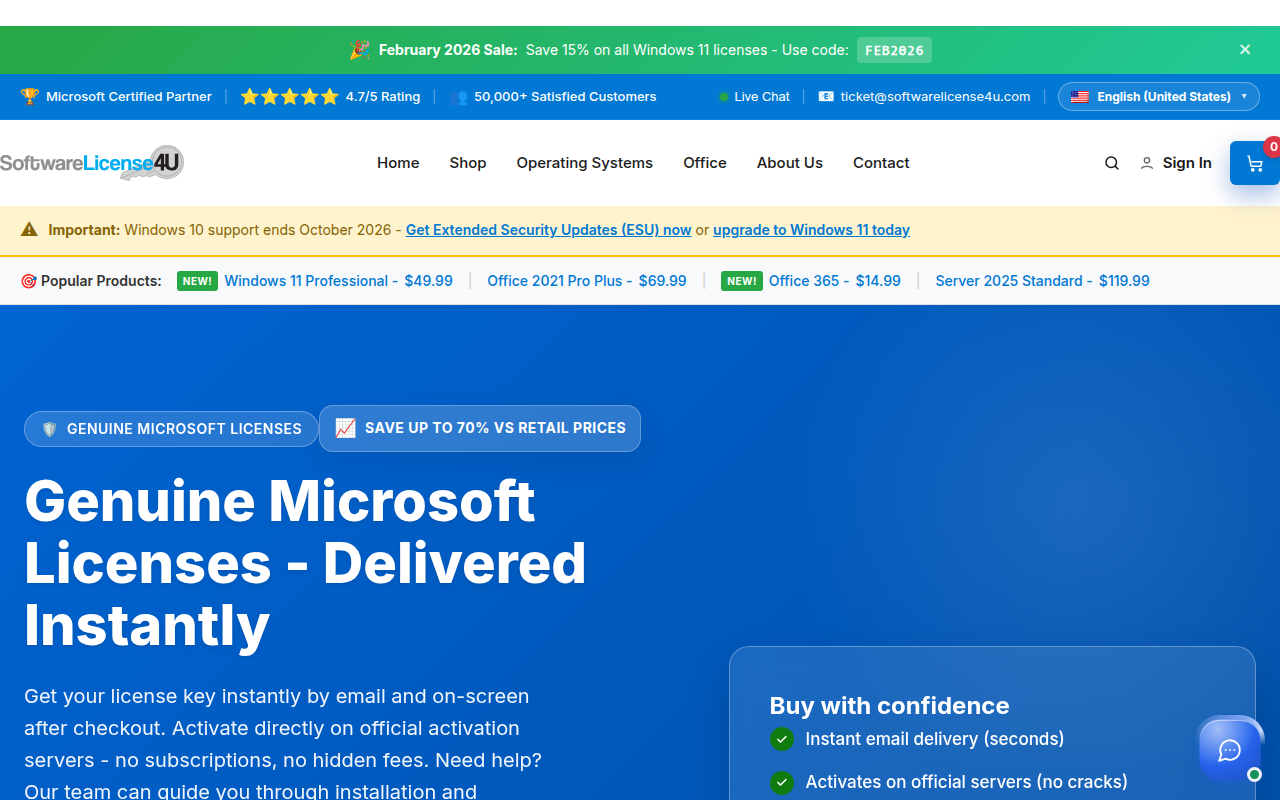Open the Shop menu item
Screen dimensions: 1280x800
click(x=468, y=163)
